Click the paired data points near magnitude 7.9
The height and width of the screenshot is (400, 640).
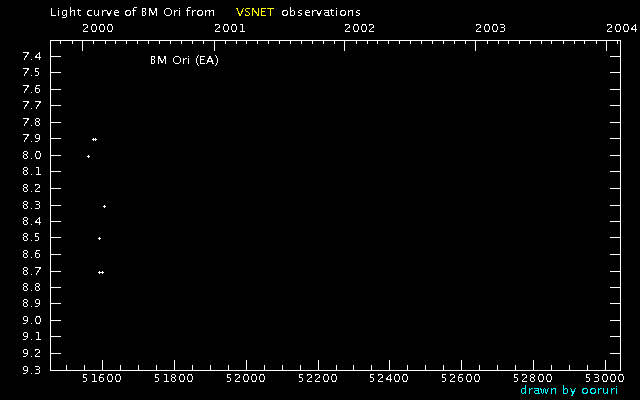(x=94, y=139)
